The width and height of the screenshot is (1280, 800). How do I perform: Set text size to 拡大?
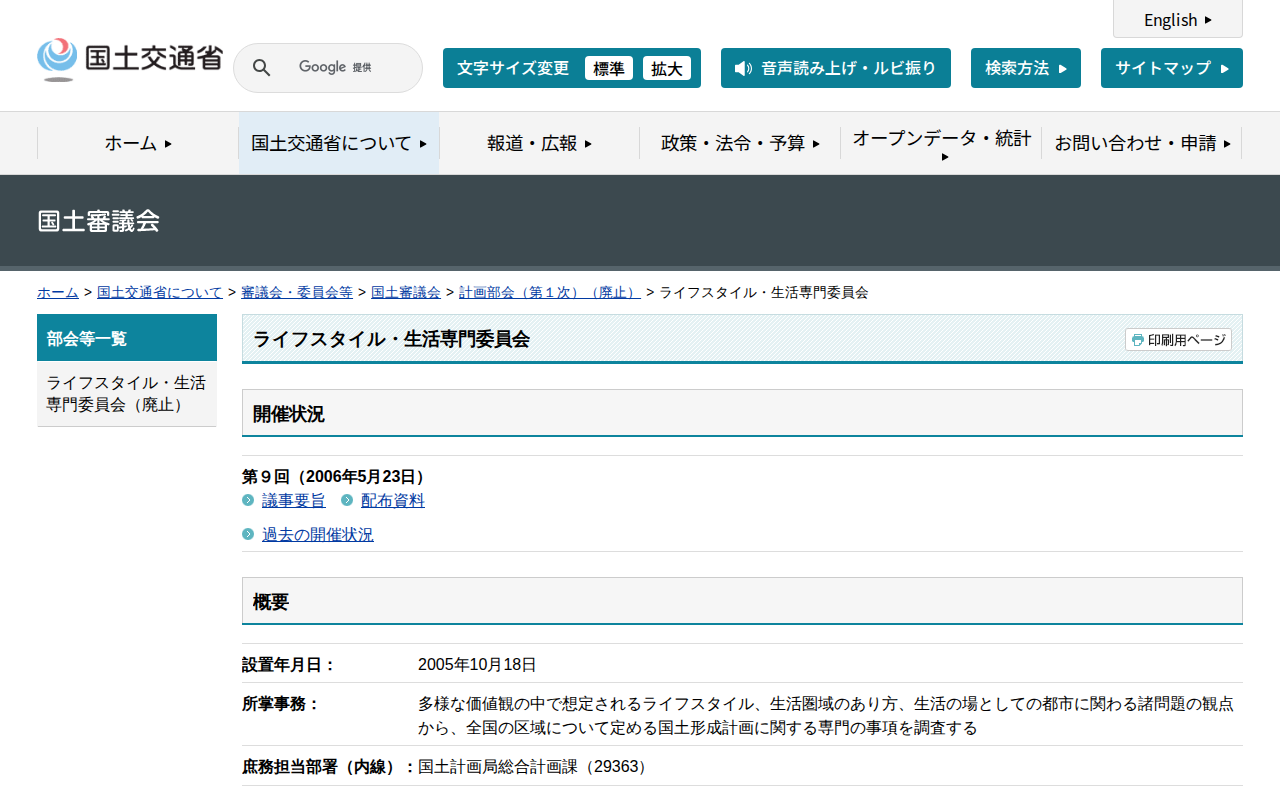[x=667, y=68]
